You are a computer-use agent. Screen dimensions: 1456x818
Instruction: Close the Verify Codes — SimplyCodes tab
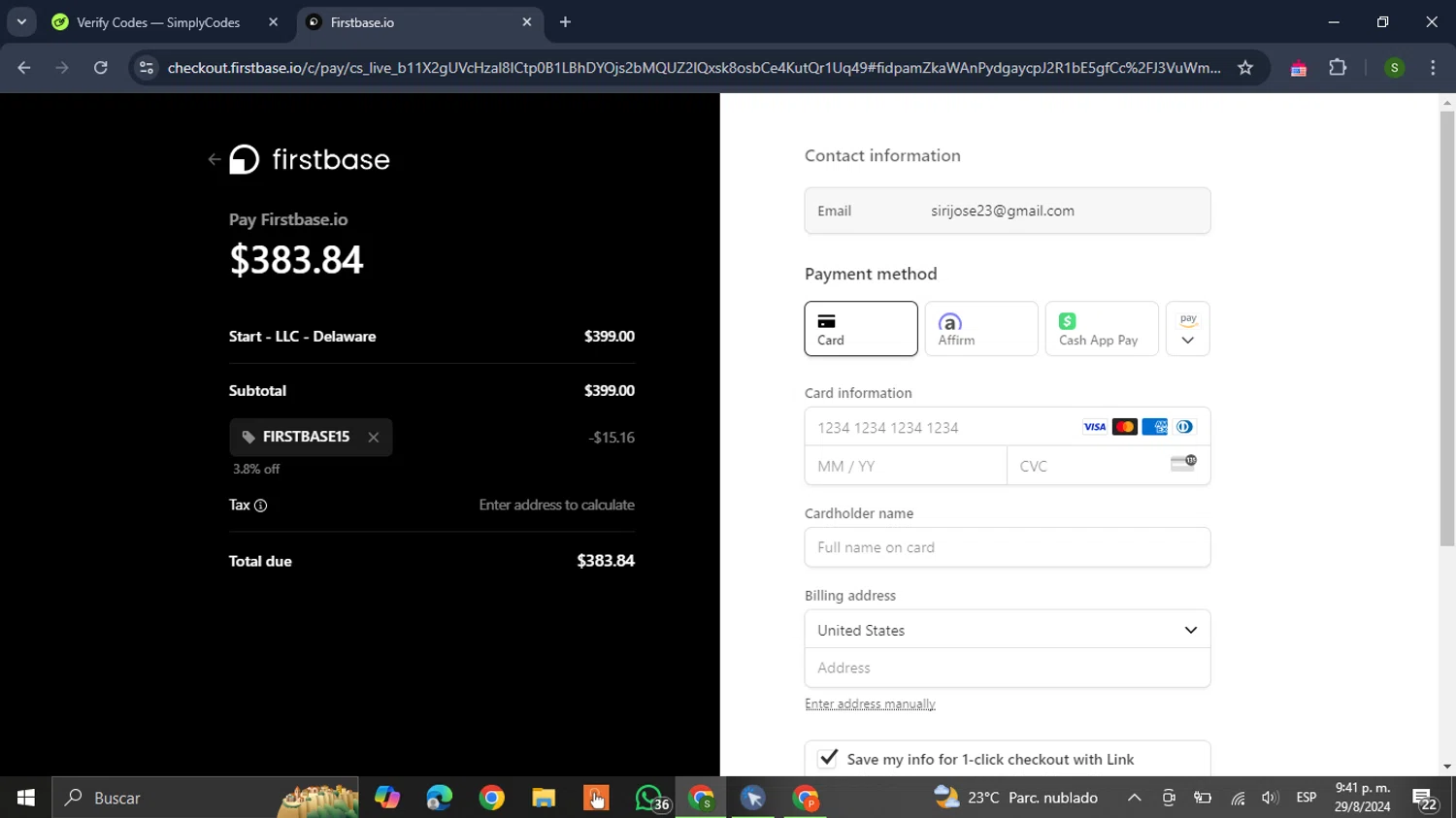tap(273, 22)
